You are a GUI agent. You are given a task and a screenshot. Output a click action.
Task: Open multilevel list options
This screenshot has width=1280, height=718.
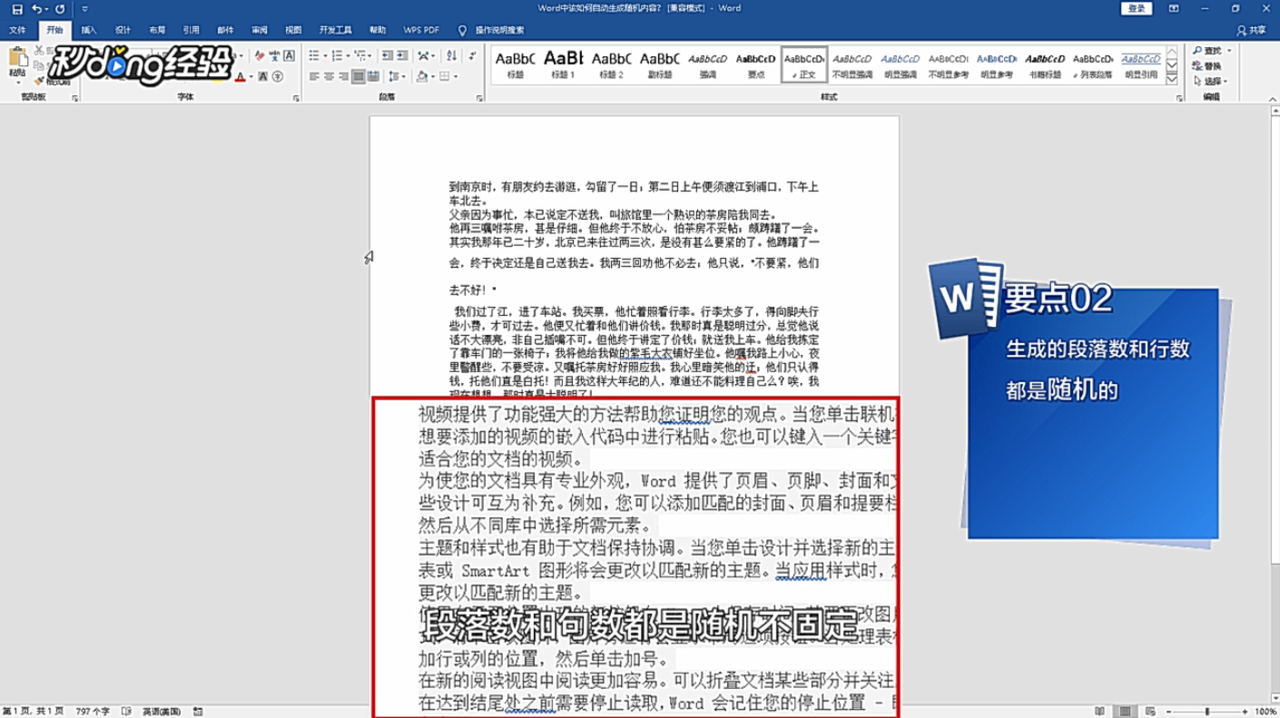click(x=361, y=55)
